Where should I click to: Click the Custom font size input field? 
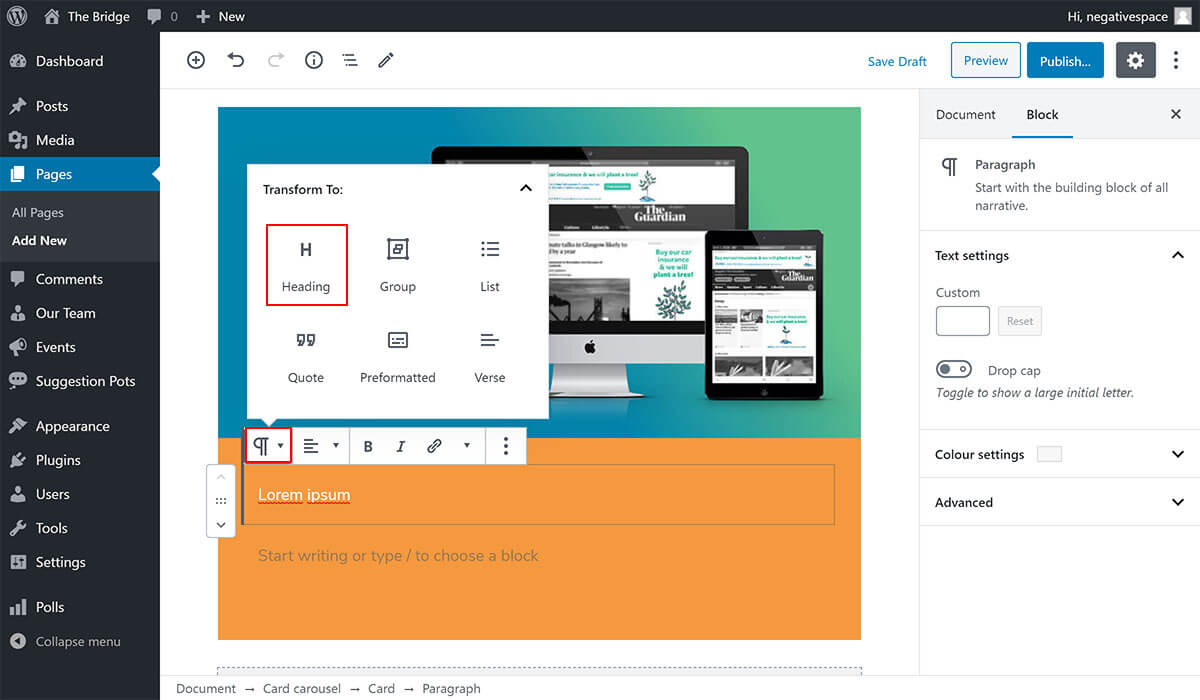pyautogui.click(x=962, y=321)
